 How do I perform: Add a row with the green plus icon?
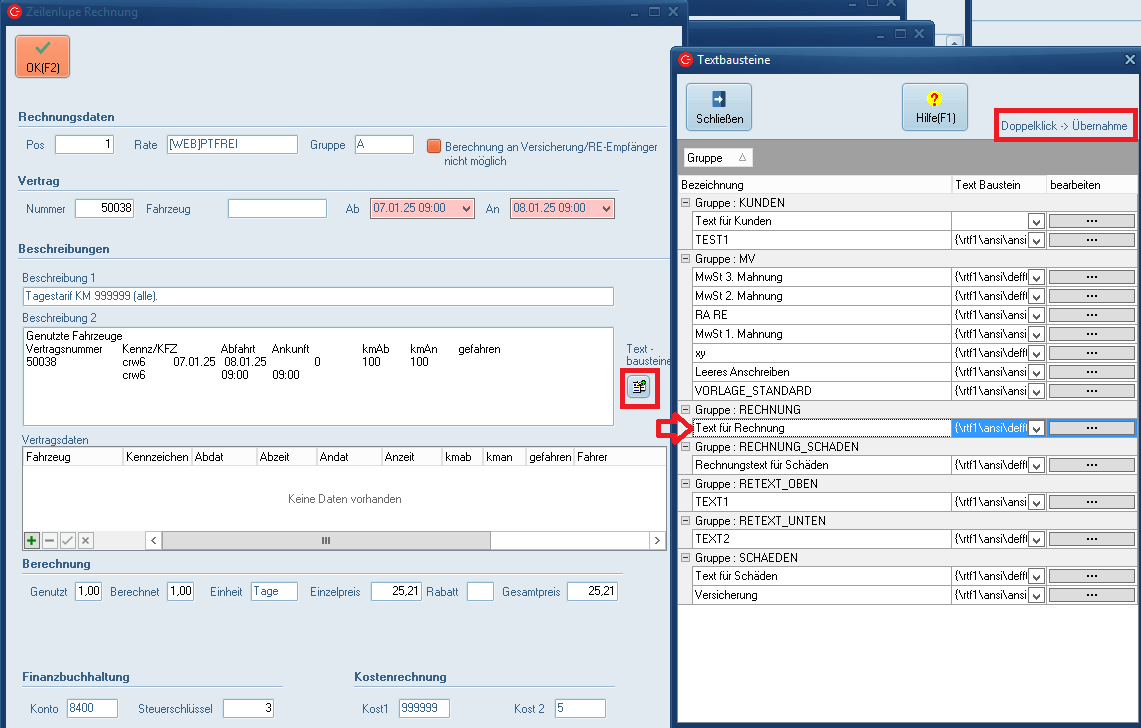(32, 540)
